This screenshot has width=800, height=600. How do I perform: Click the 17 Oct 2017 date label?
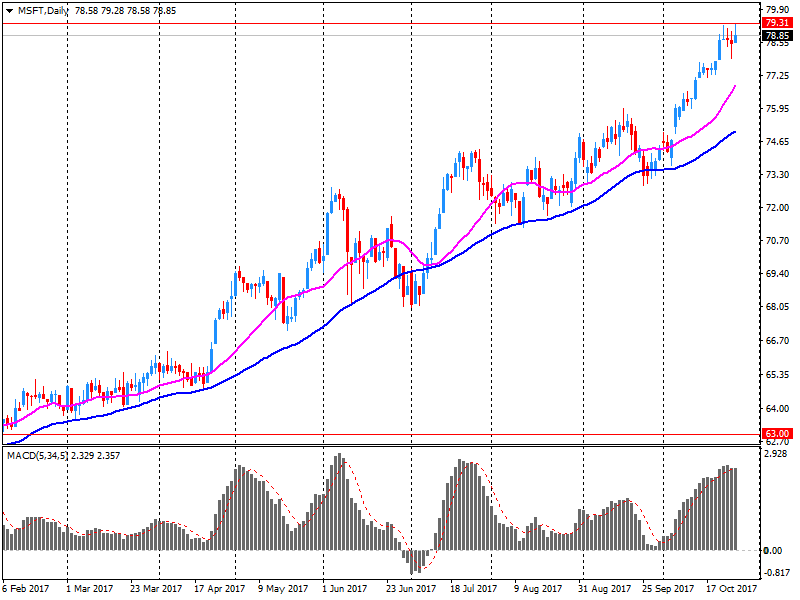tap(732, 589)
